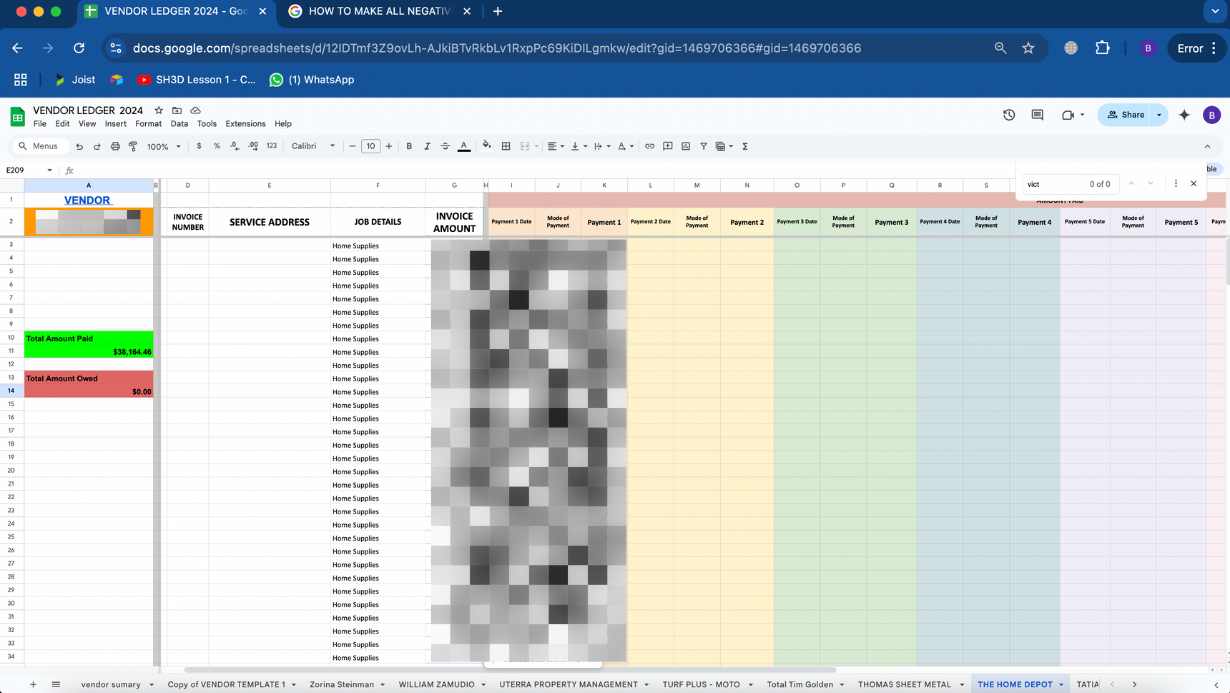Undo the last action in toolbar
This screenshot has width=1230, height=693.
79,146
